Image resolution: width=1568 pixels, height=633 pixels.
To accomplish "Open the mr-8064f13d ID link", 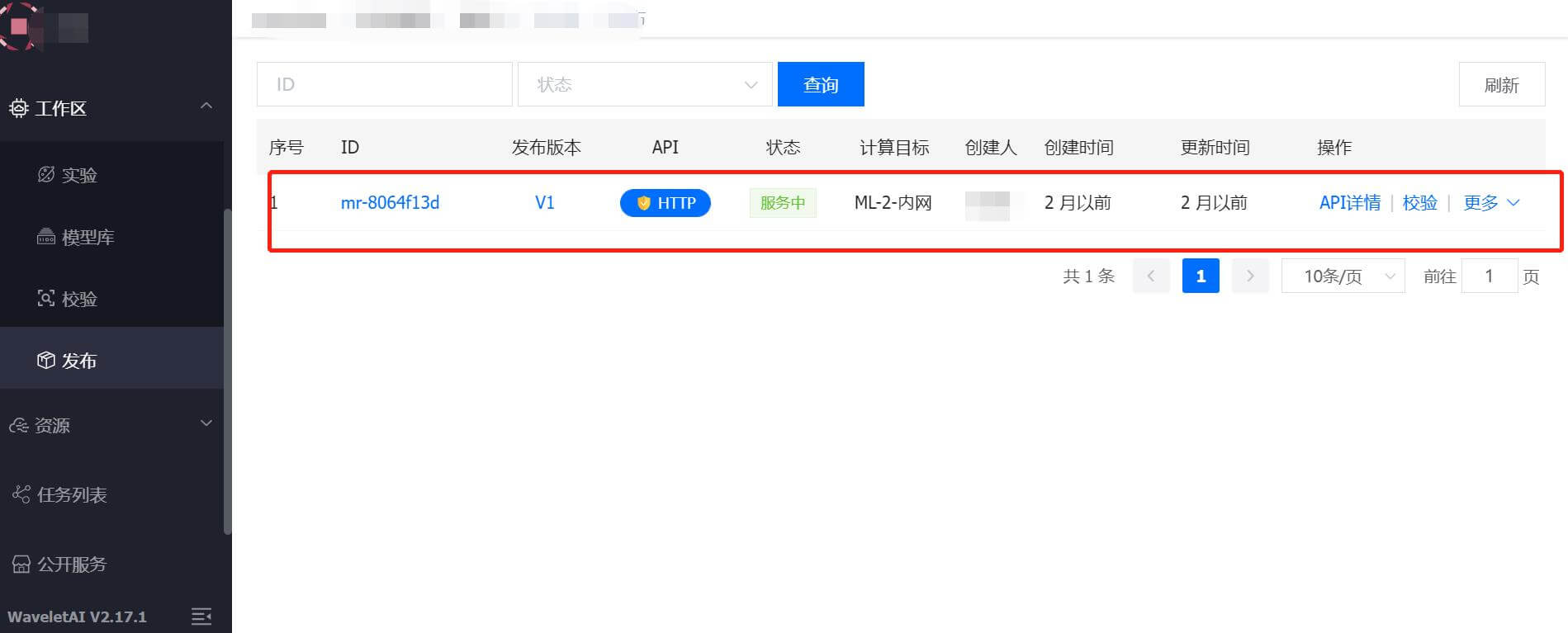I will 390,203.
